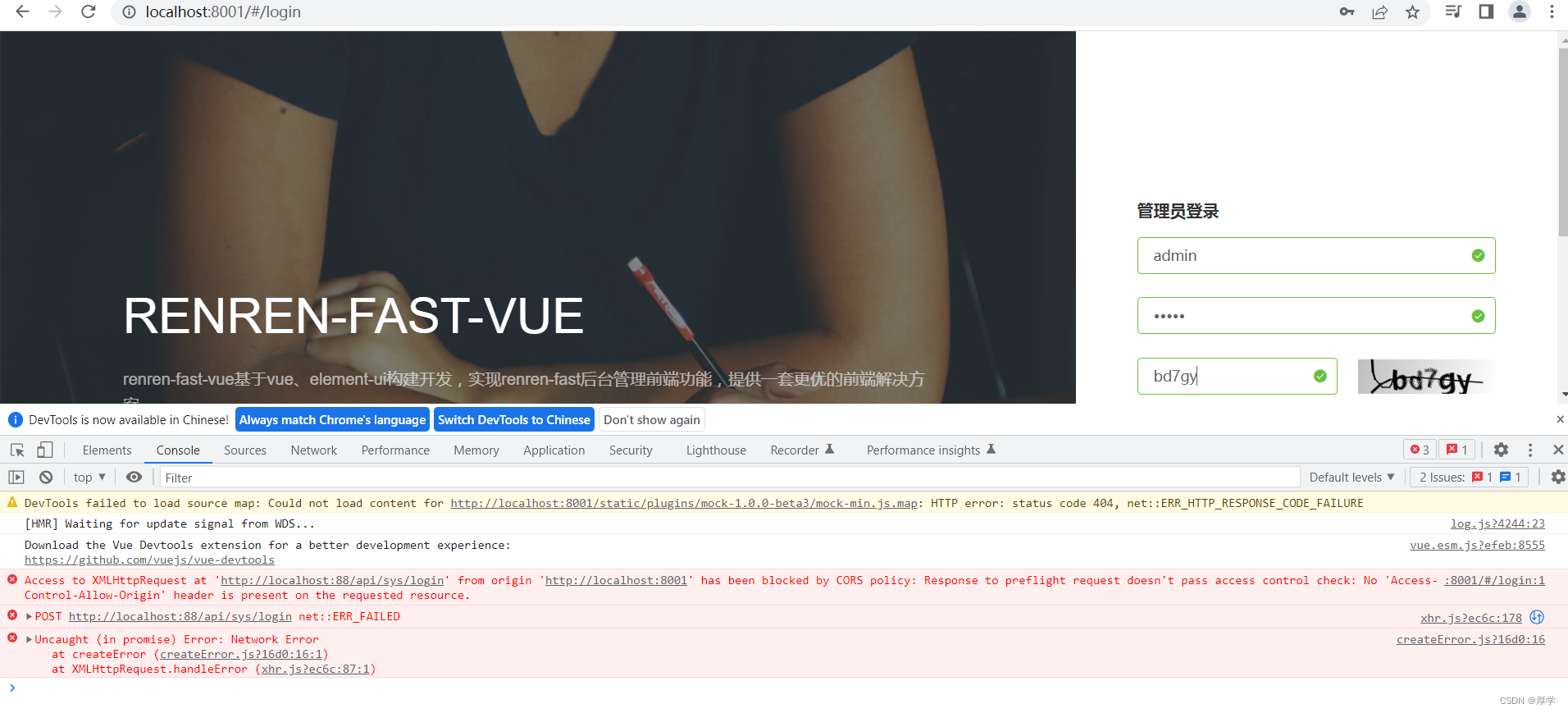Viewport: 1568px width, 713px height.
Task: Open the xhr.js?ec6c:178 source link
Action: tap(1471, 618)
